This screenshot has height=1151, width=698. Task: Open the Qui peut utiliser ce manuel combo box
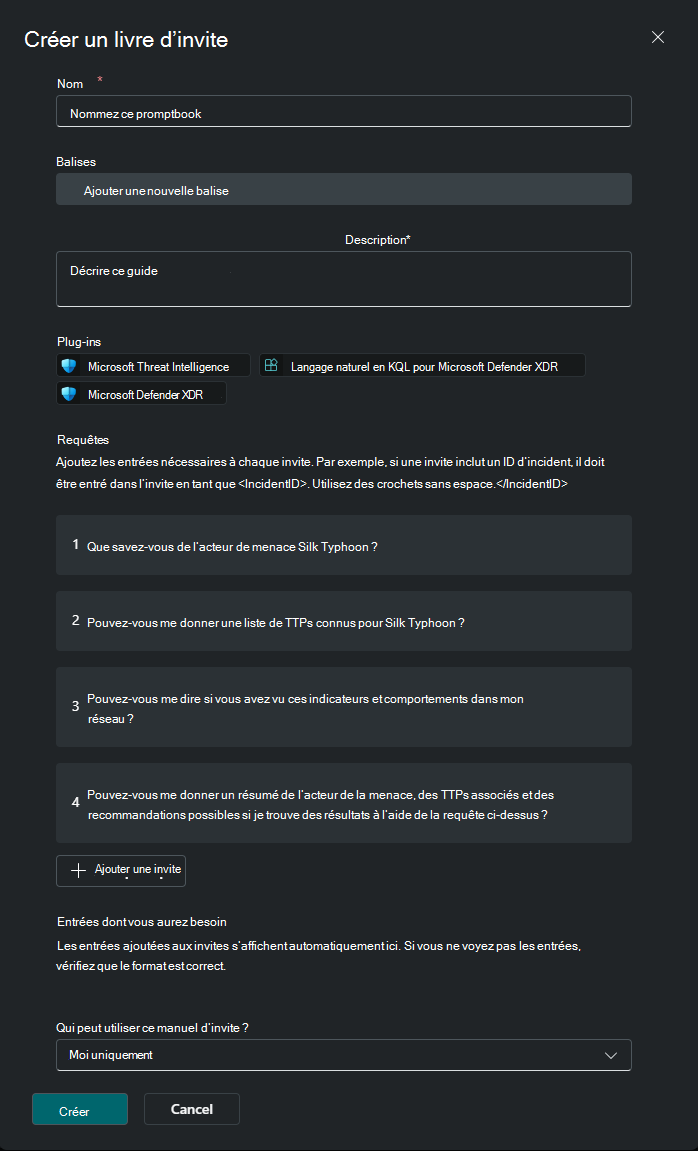click(x=343, y=1055)
